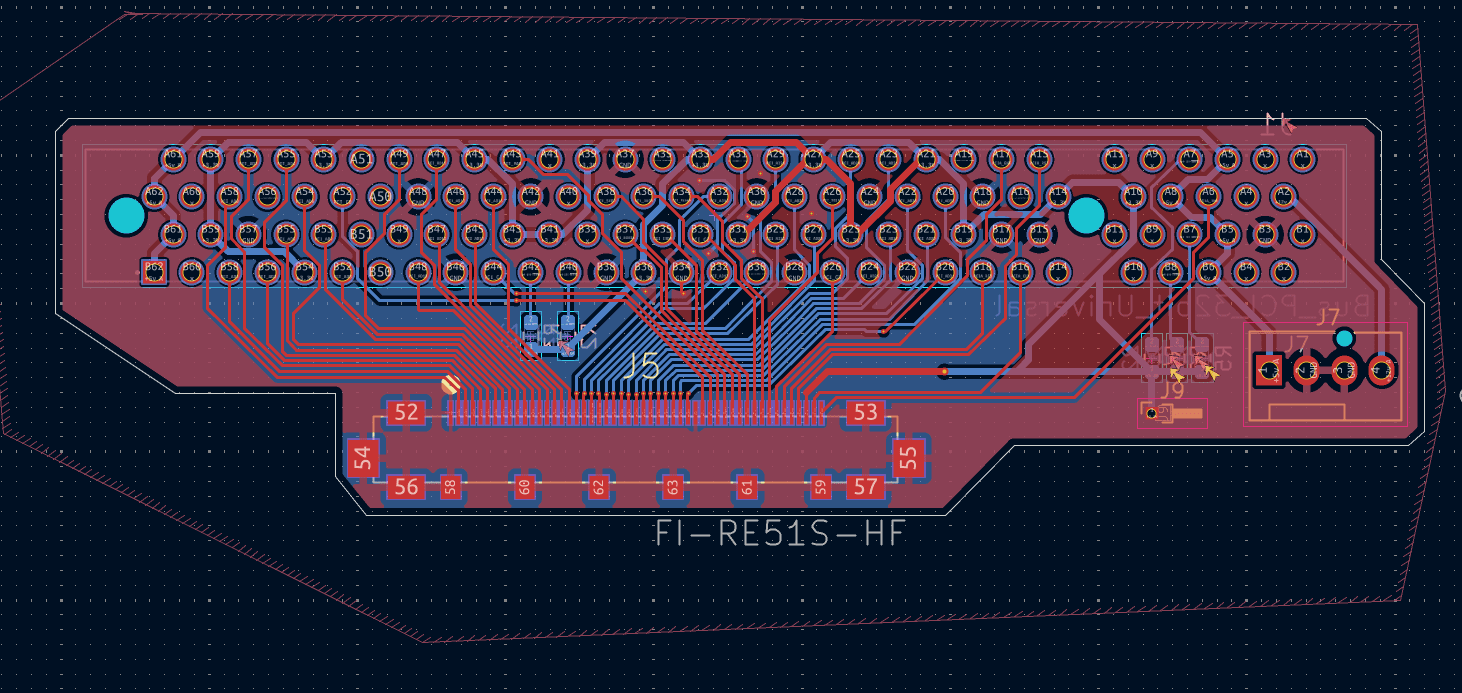Select the J5 reference designator text
Viewport: 1462px width, 693px height.
point(641,366)
